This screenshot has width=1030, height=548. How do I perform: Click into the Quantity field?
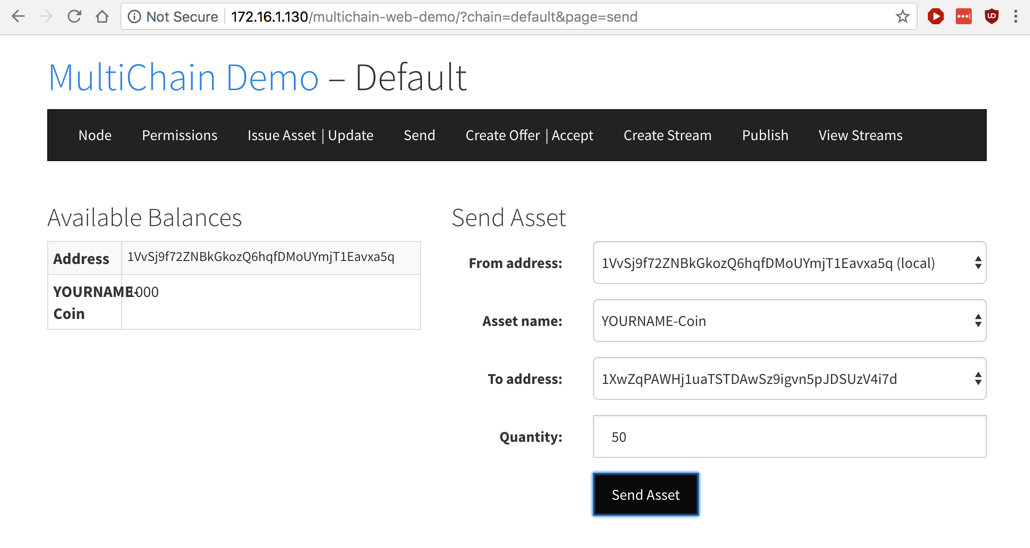point(789,437)
